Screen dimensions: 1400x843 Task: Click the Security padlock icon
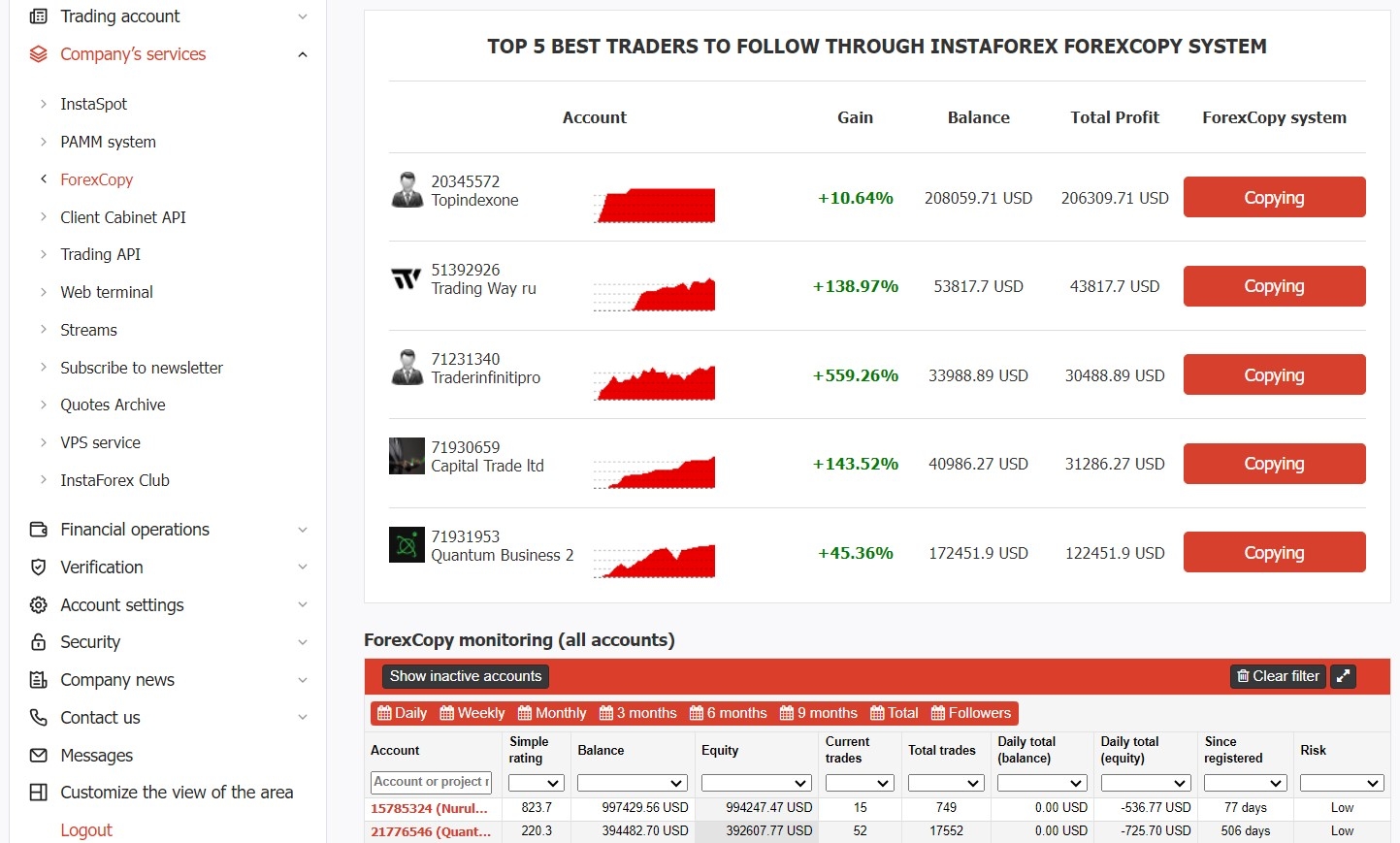pos(37,641)
